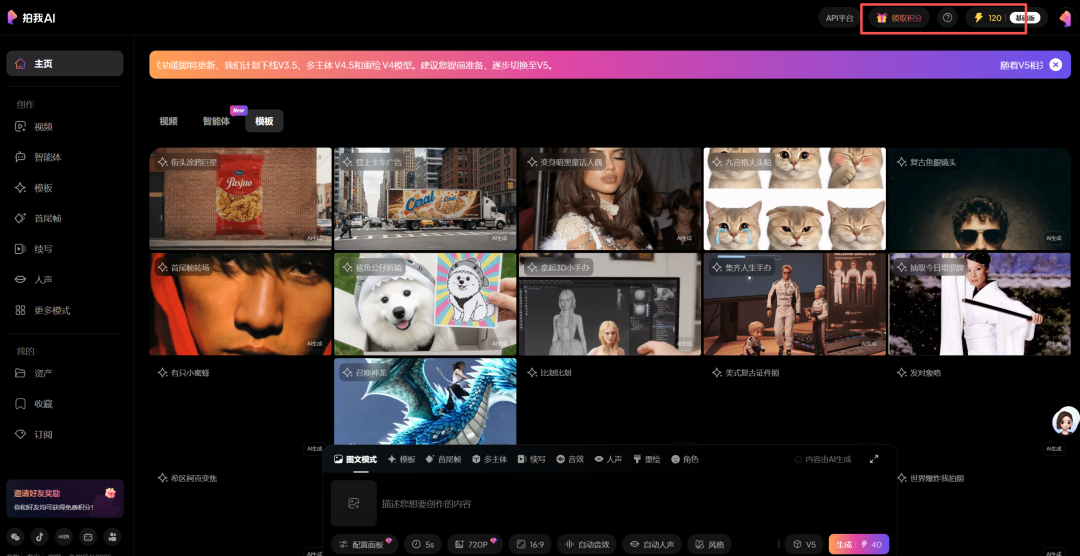Open the Bilibili social icon

tap(88, 536)
